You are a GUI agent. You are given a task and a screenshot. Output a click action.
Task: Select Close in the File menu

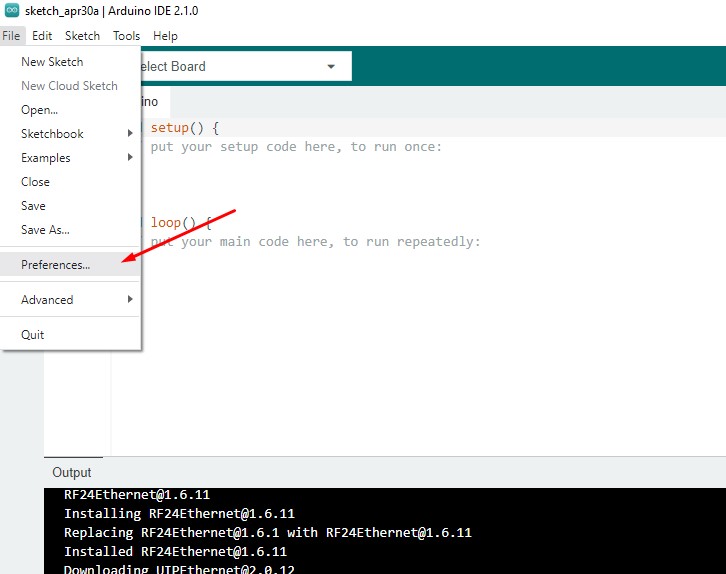(x=70, y=182)
